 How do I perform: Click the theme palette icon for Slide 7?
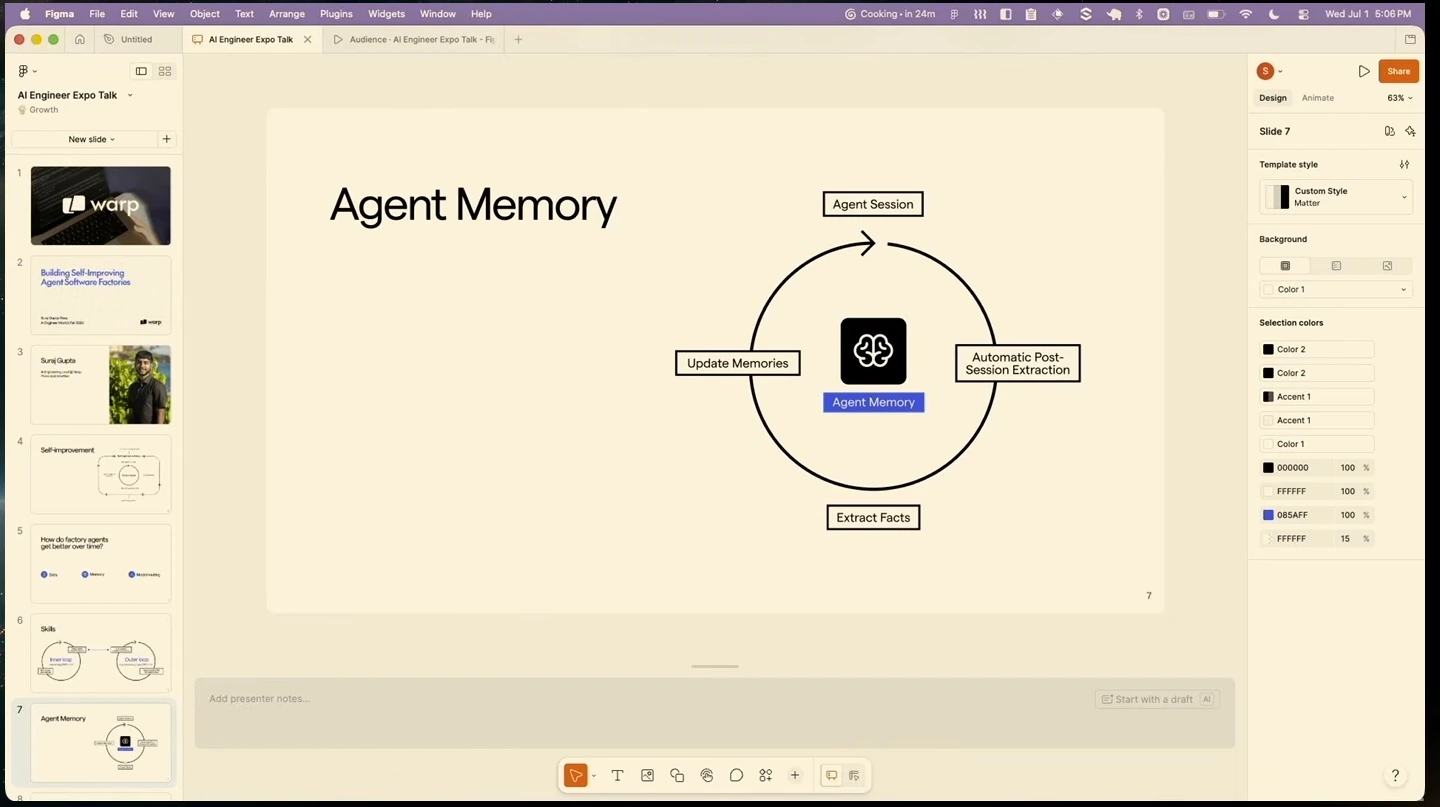(1389, 131)
